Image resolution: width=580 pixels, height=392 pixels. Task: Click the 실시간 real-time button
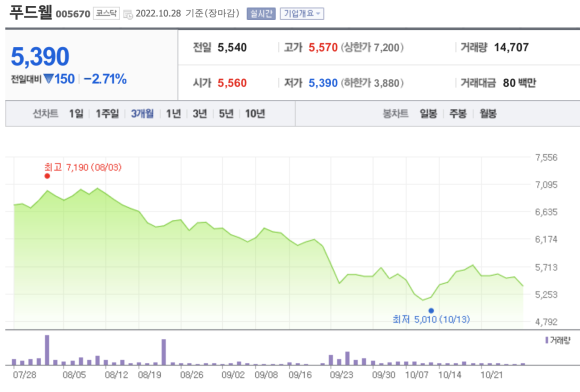click(x=261, y=14)
